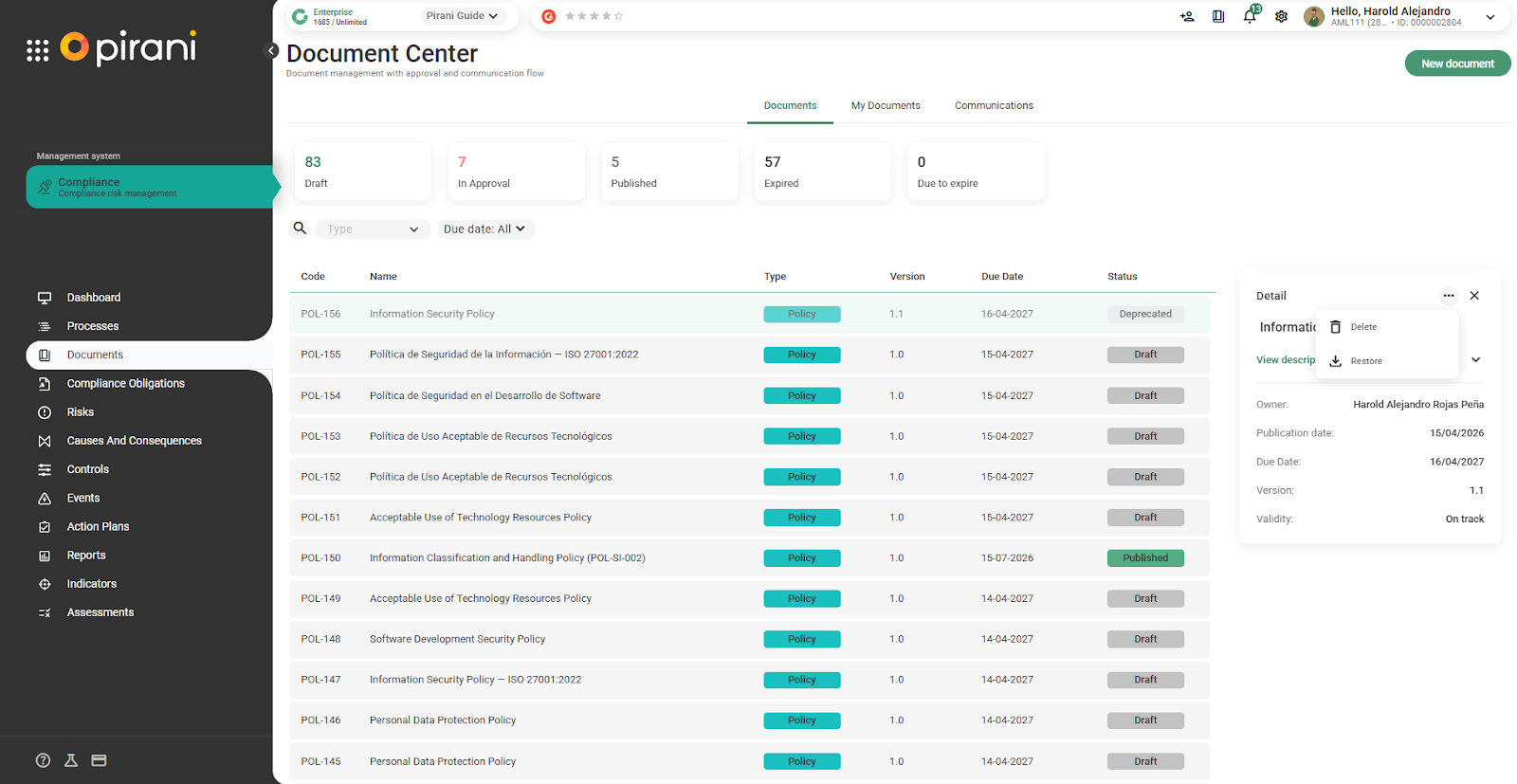1517x784 pixels.
Task: Choose Delete in the Detail menu
Action: pos(1362,327)
